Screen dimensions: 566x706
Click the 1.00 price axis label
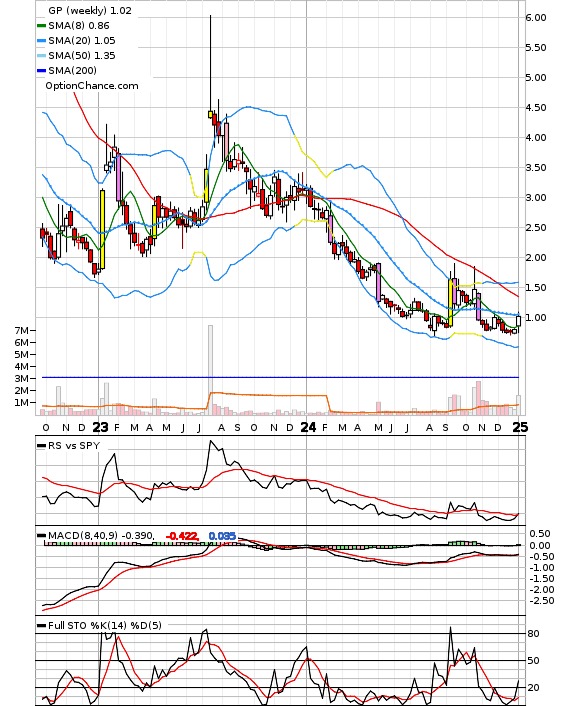tap(536, 318)
